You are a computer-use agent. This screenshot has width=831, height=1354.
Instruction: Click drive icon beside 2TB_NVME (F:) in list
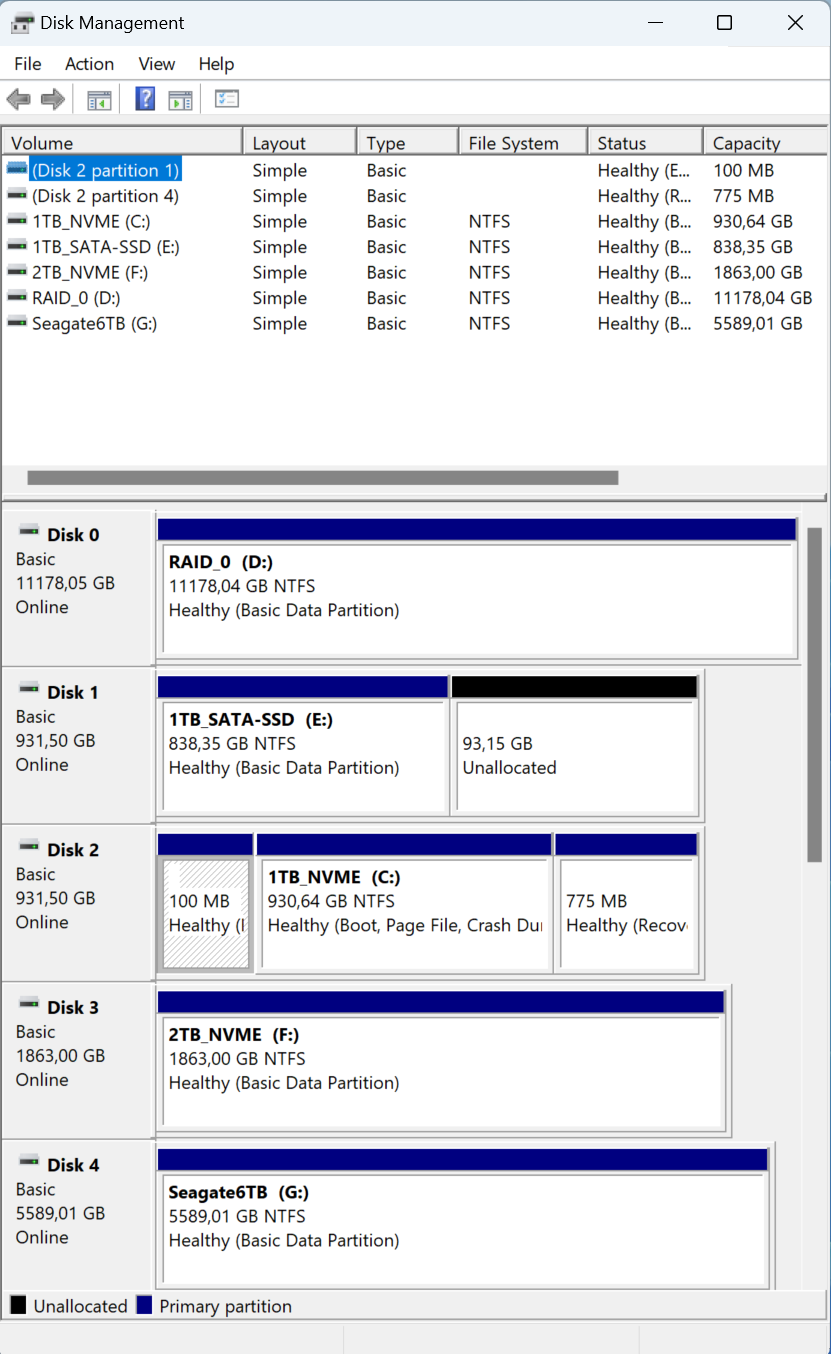(17, 272)
